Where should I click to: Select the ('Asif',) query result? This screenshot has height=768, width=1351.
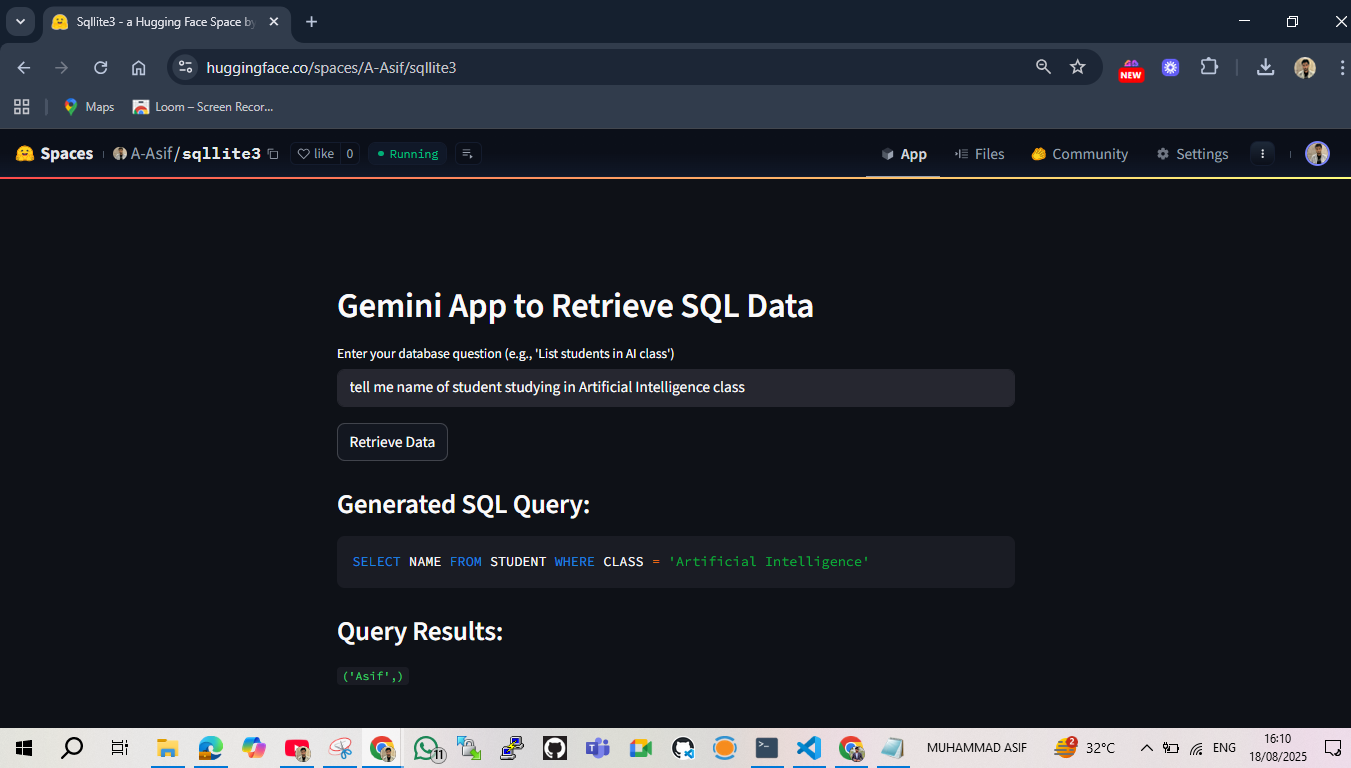373,677
